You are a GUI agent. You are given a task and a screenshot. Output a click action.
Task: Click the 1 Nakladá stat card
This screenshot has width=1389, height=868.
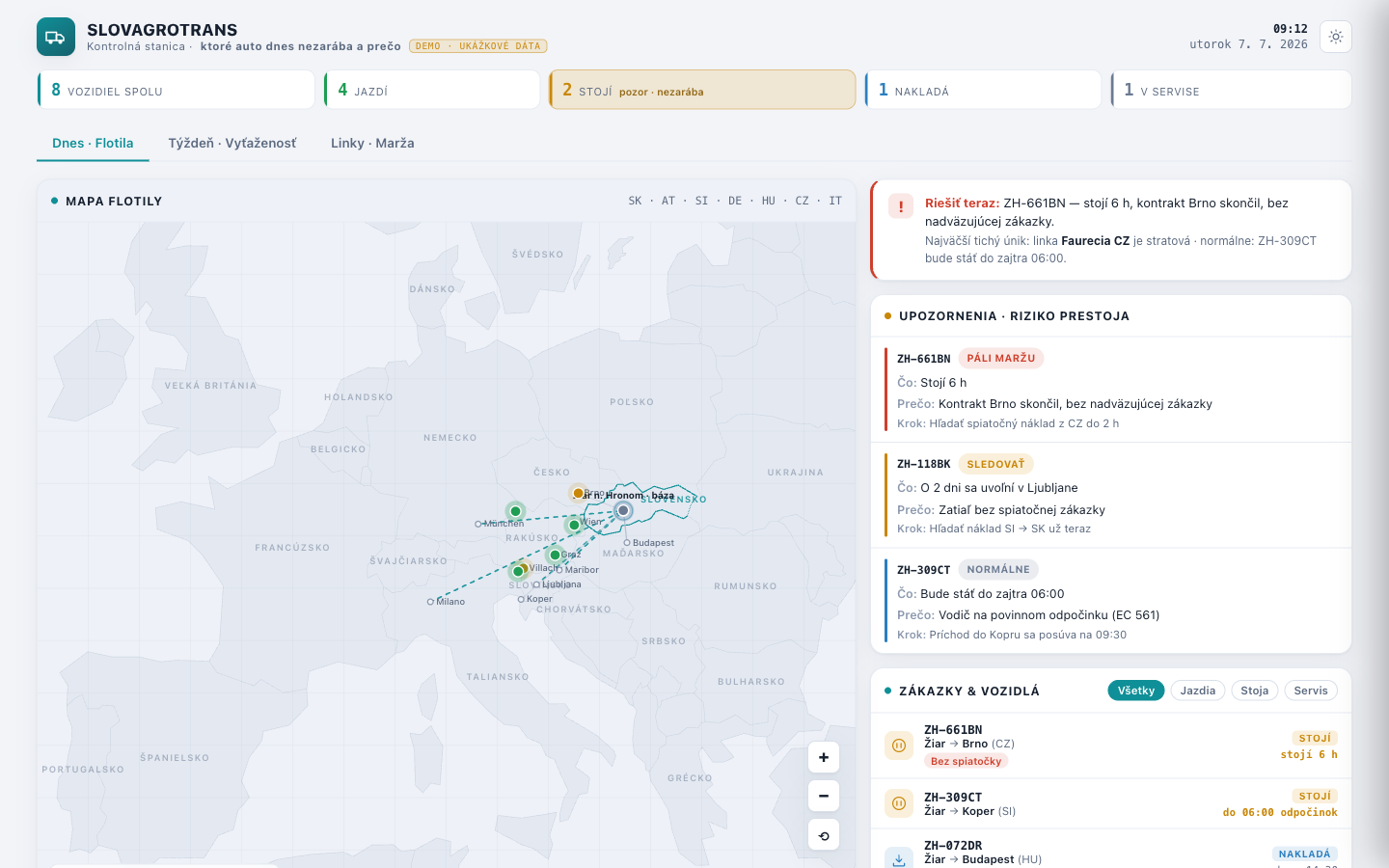[x=983, y=90]
